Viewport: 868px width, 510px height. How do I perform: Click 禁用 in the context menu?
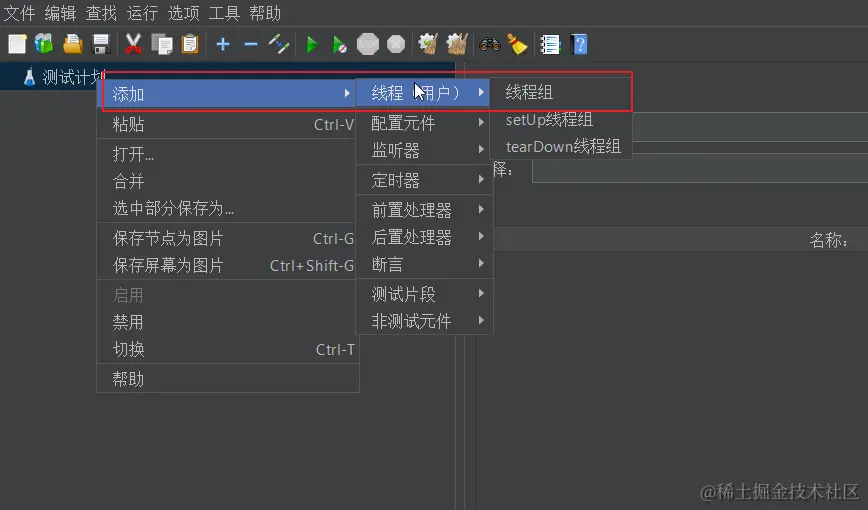click(227, 322)
